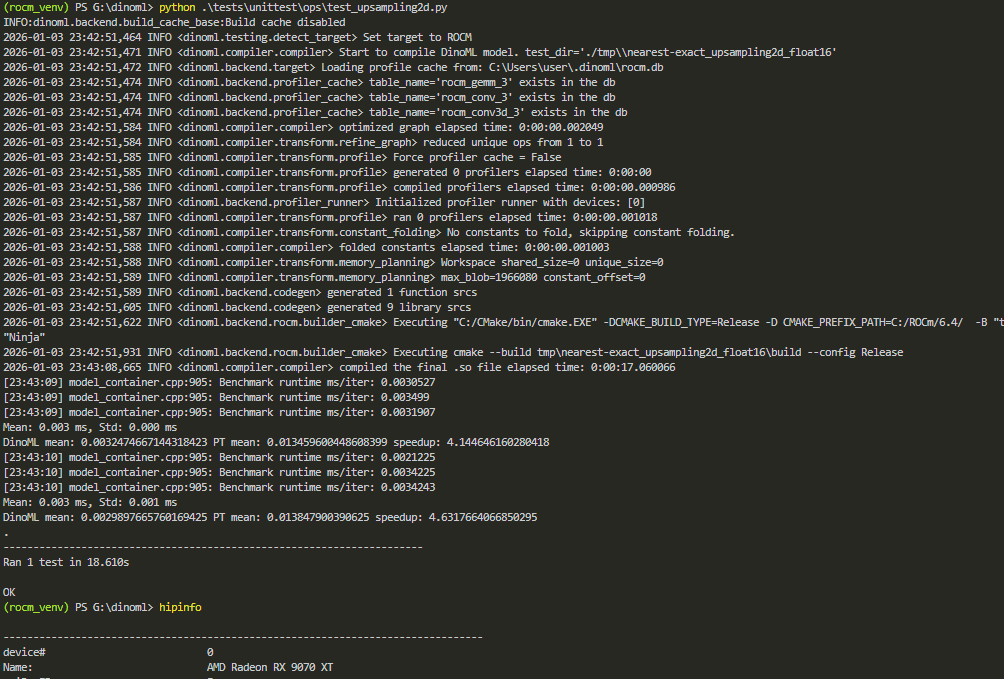Viewport: 1004px width, 679px height.
Task: Click 'AMD Radeon RX 9070 XT' device name
Action: coord(270,667)
